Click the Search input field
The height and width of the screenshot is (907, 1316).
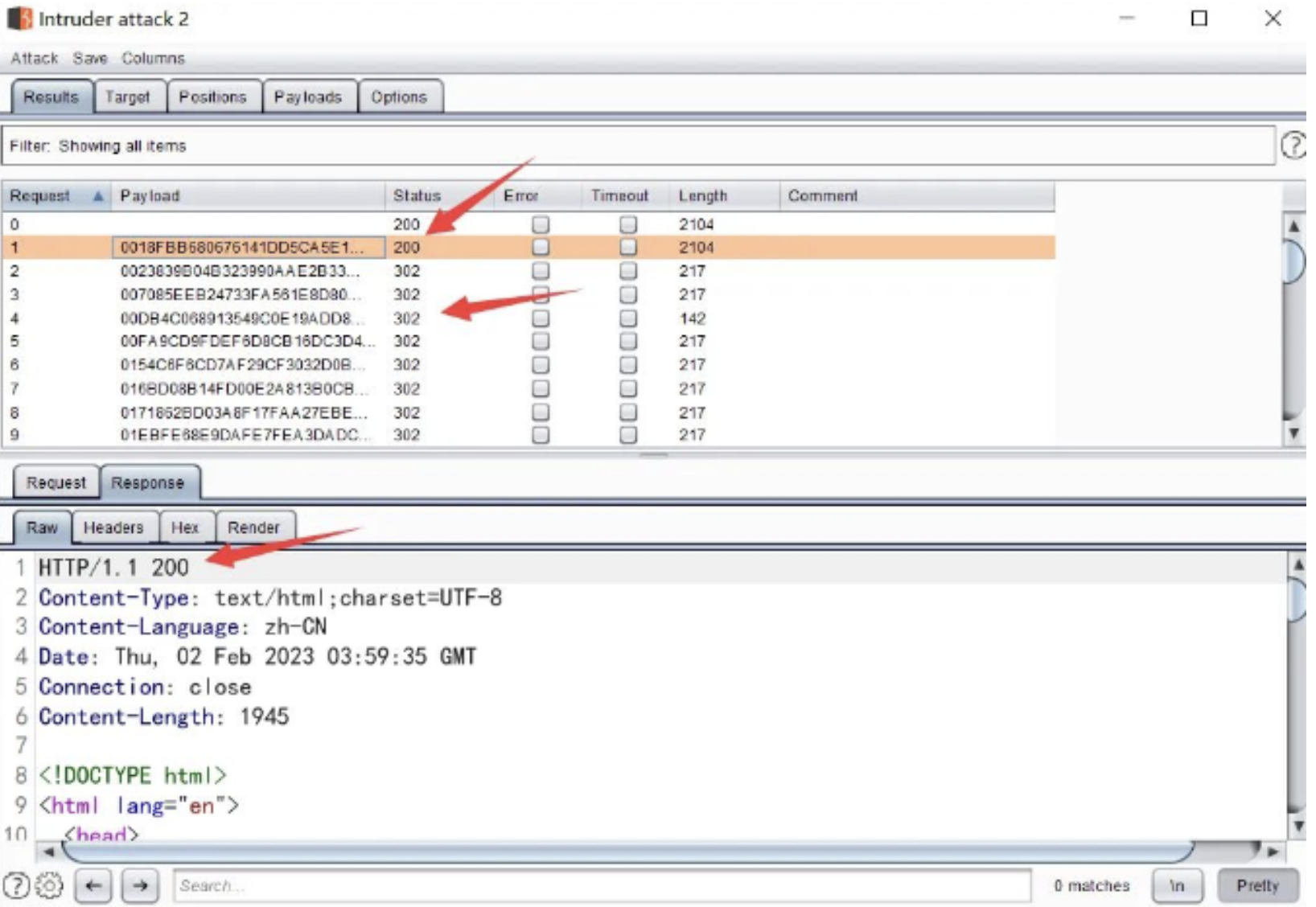click(601, 885)
